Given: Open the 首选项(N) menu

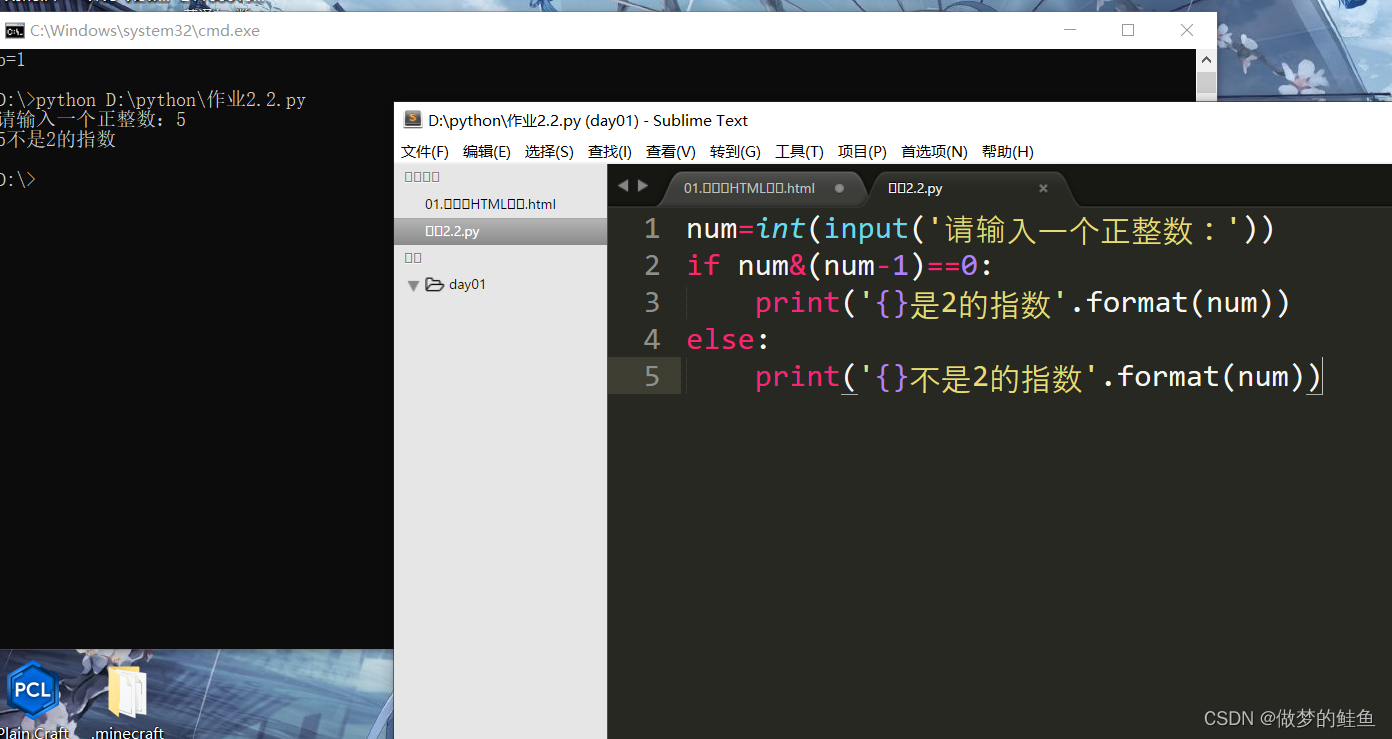Looking at the screenshot, I should [933, 151].
